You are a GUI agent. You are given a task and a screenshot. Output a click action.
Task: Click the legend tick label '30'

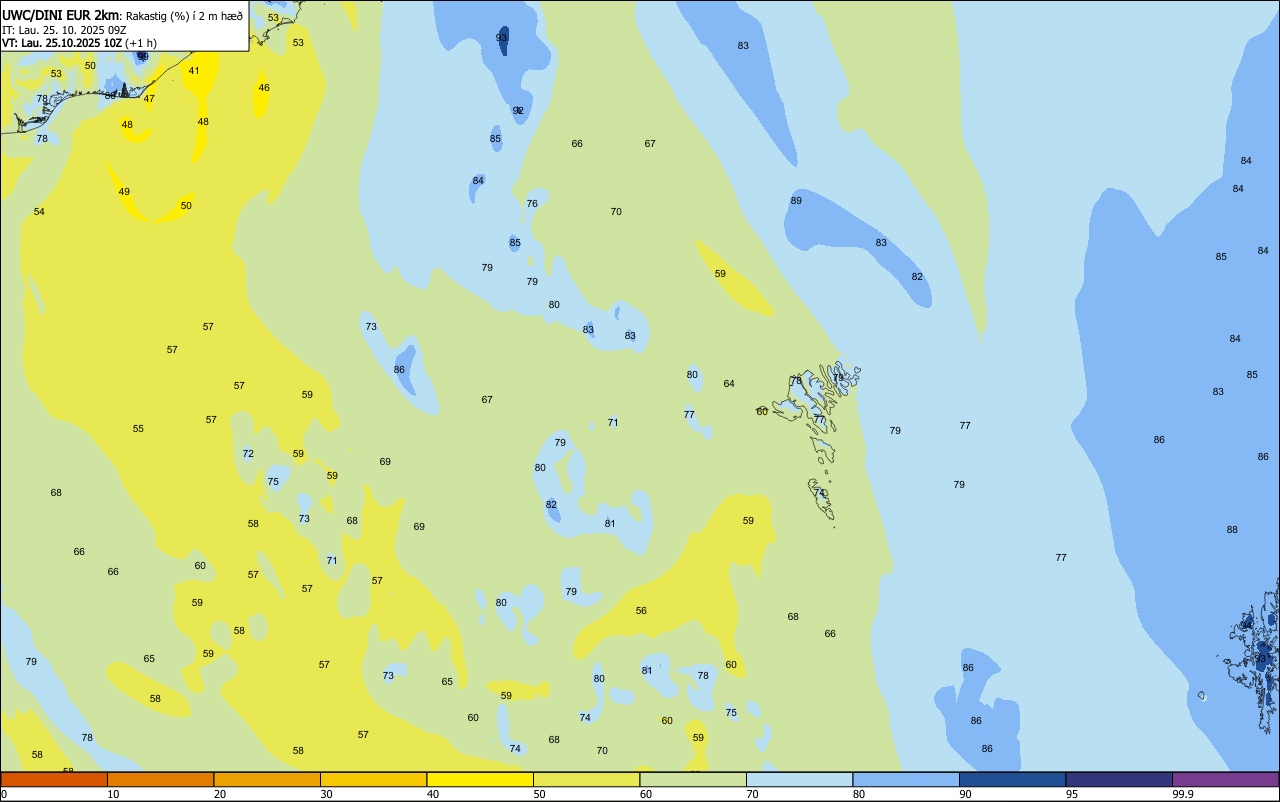pyautogui.click(x=326, y=794)
